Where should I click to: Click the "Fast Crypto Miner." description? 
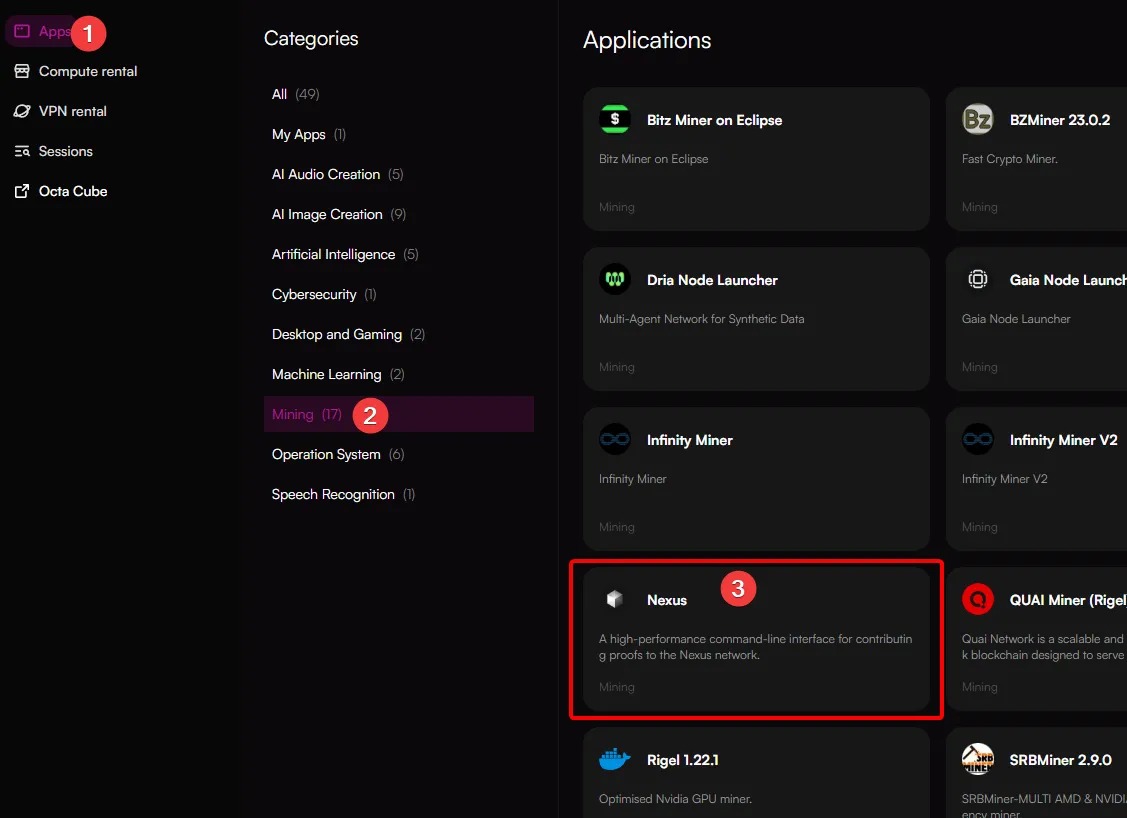pyautogui.click(x=1010, y=159)
